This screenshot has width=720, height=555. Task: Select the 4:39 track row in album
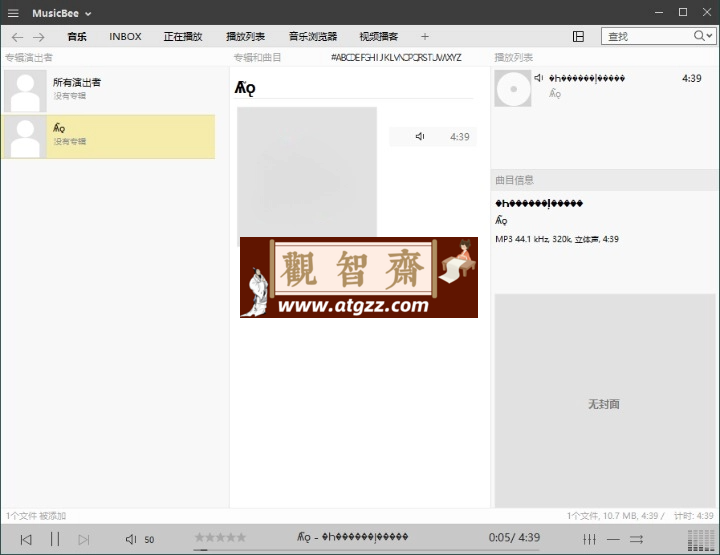(433, 137)
